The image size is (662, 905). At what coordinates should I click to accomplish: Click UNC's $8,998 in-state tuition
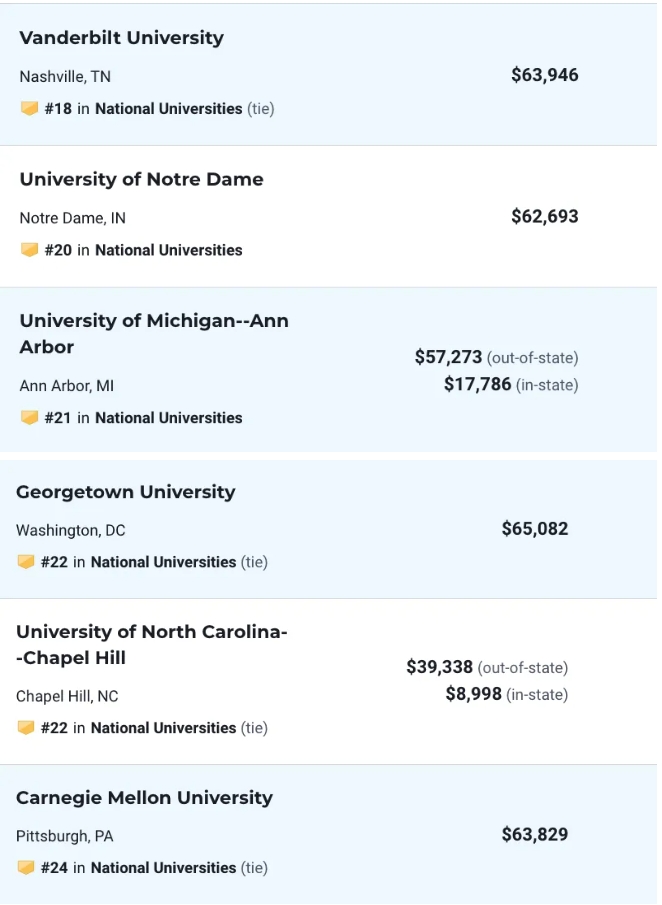coord(473,694)
